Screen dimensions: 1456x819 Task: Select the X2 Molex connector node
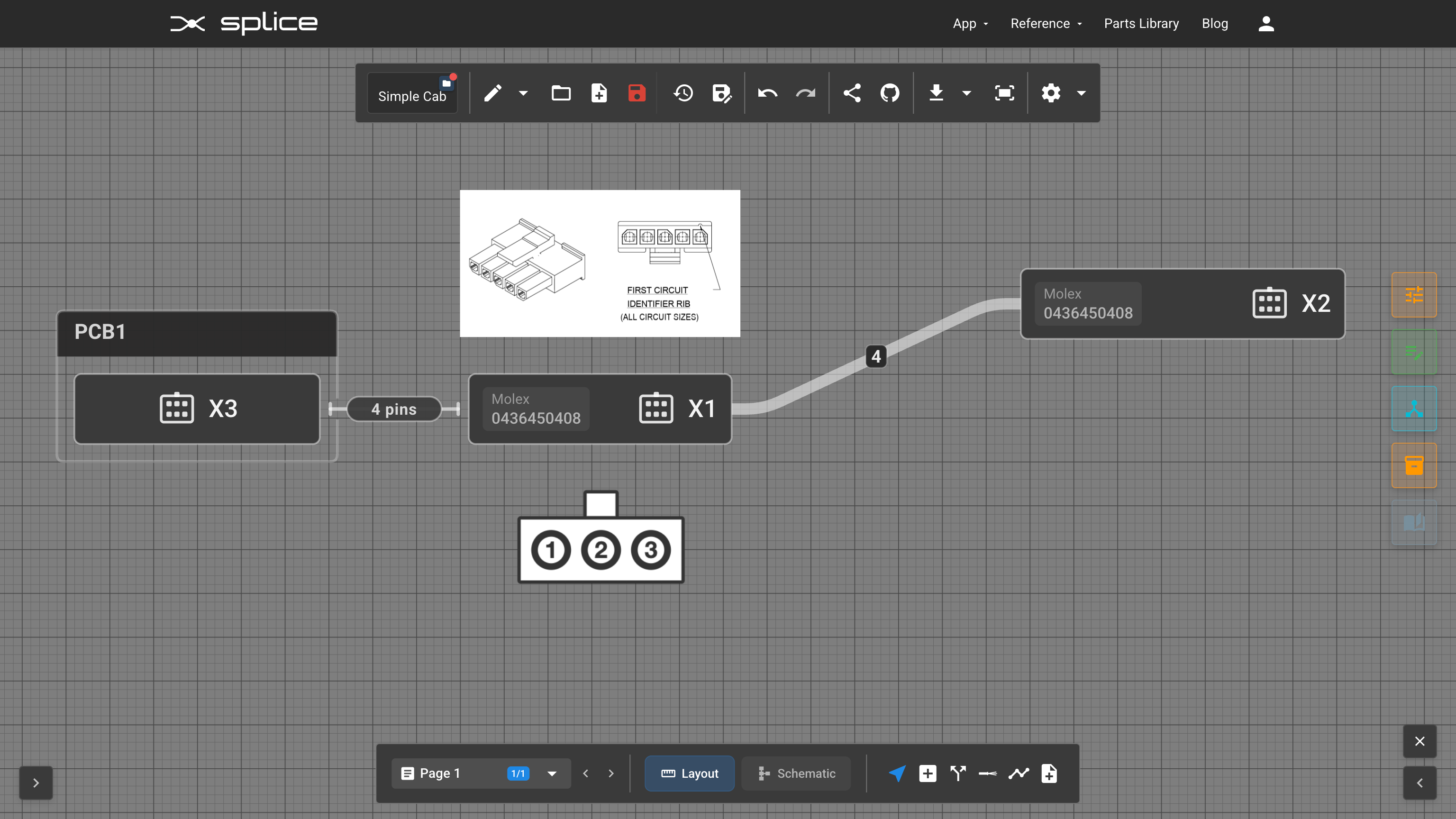tap(1183, 303)
